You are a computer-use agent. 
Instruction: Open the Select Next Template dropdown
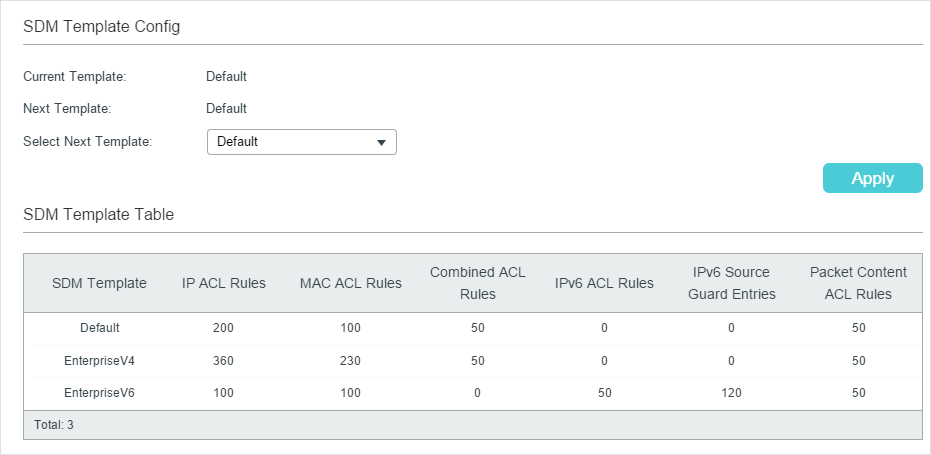coord(302,143)
